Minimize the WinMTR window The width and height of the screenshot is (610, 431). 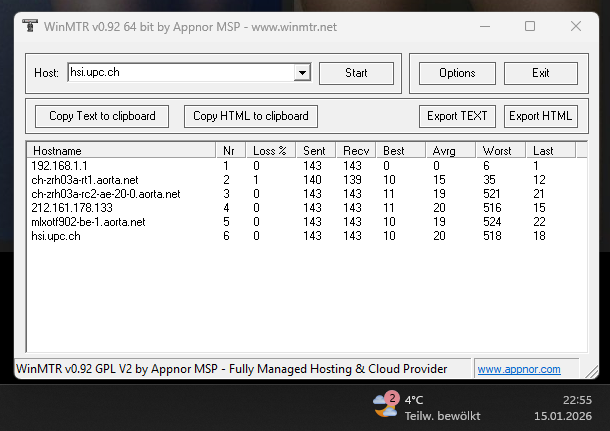pos(485,26)
